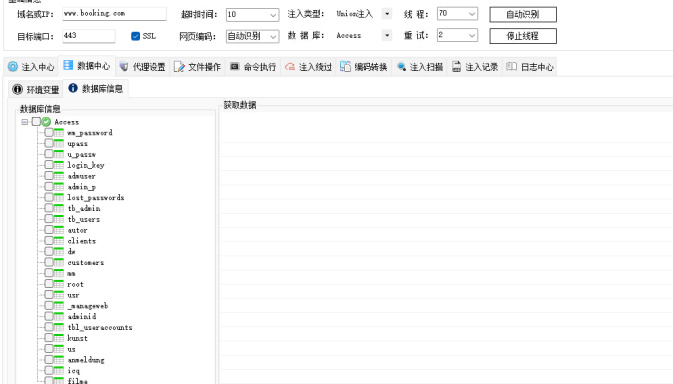The height and width of the screenshot is (384, 673).
Task: Check the u_passw table checkbox
Action: 49,154
